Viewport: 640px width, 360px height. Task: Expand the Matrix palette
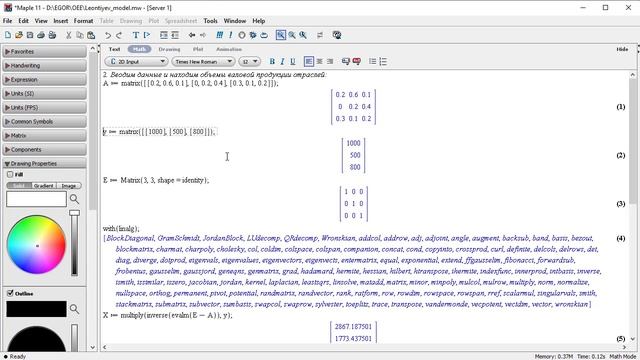tap(44, 136)
